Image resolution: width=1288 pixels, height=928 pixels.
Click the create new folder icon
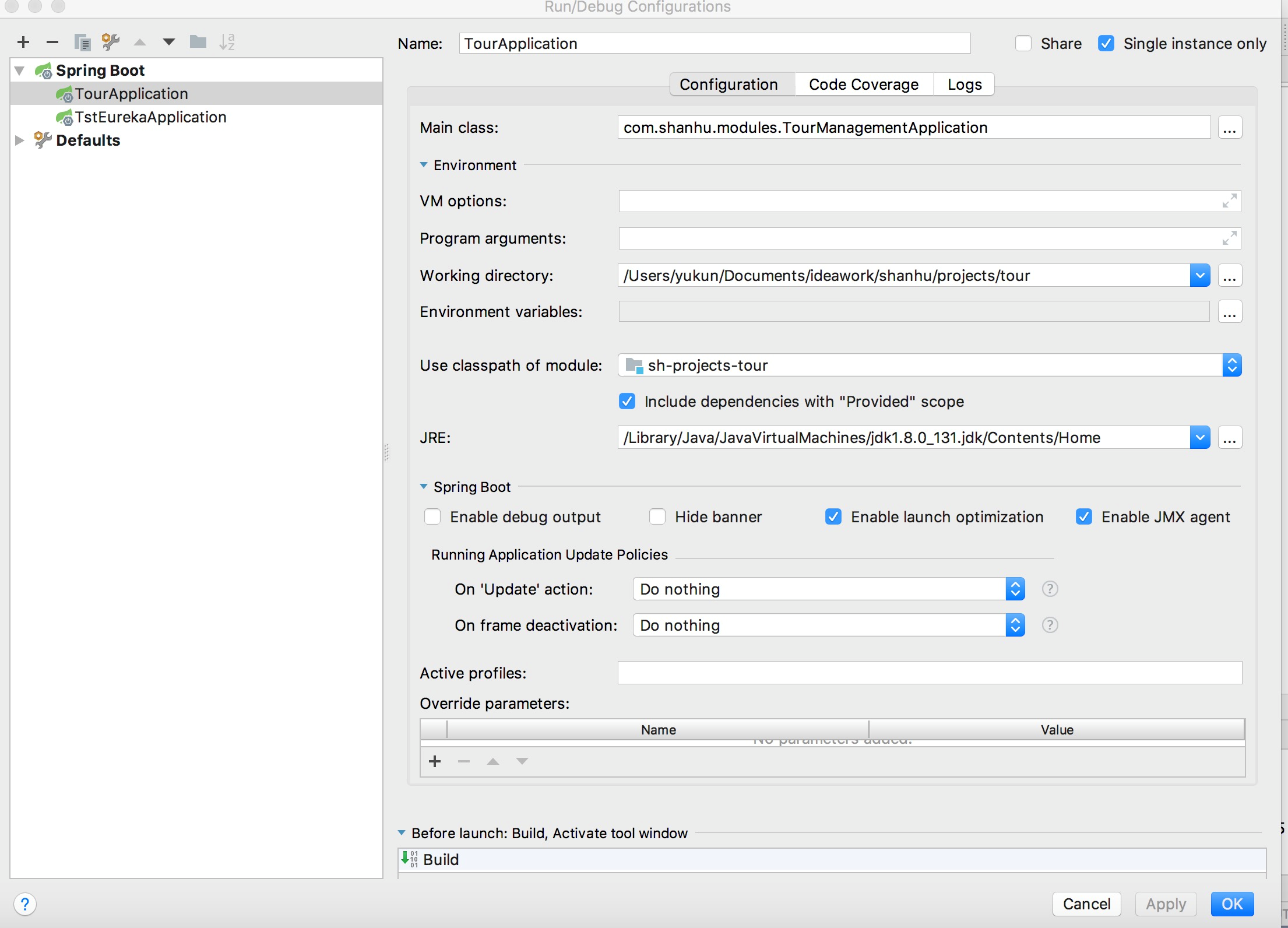point(198,43)
